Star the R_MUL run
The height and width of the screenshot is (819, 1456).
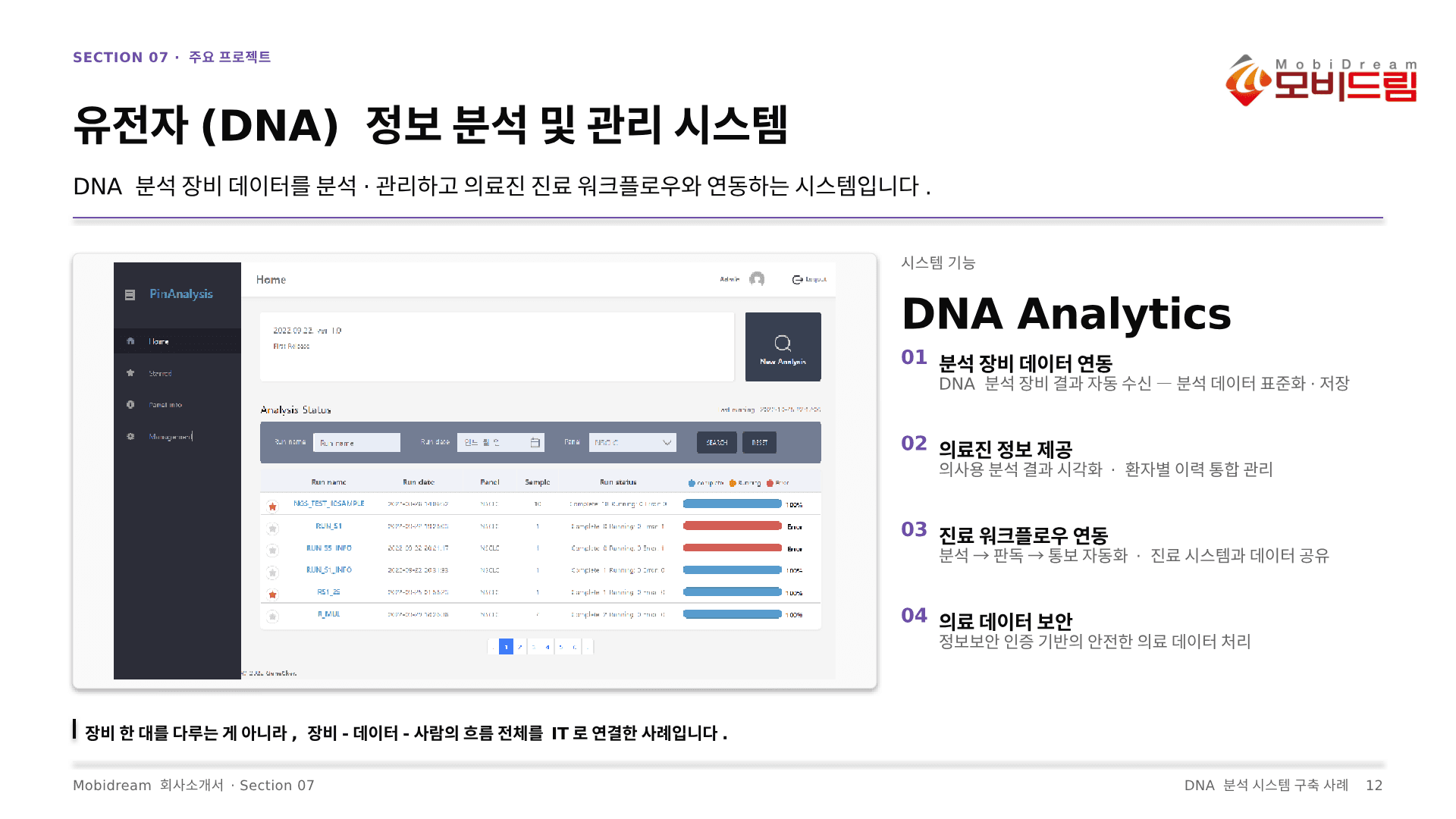pyautogui.click(x=273, y=617)
